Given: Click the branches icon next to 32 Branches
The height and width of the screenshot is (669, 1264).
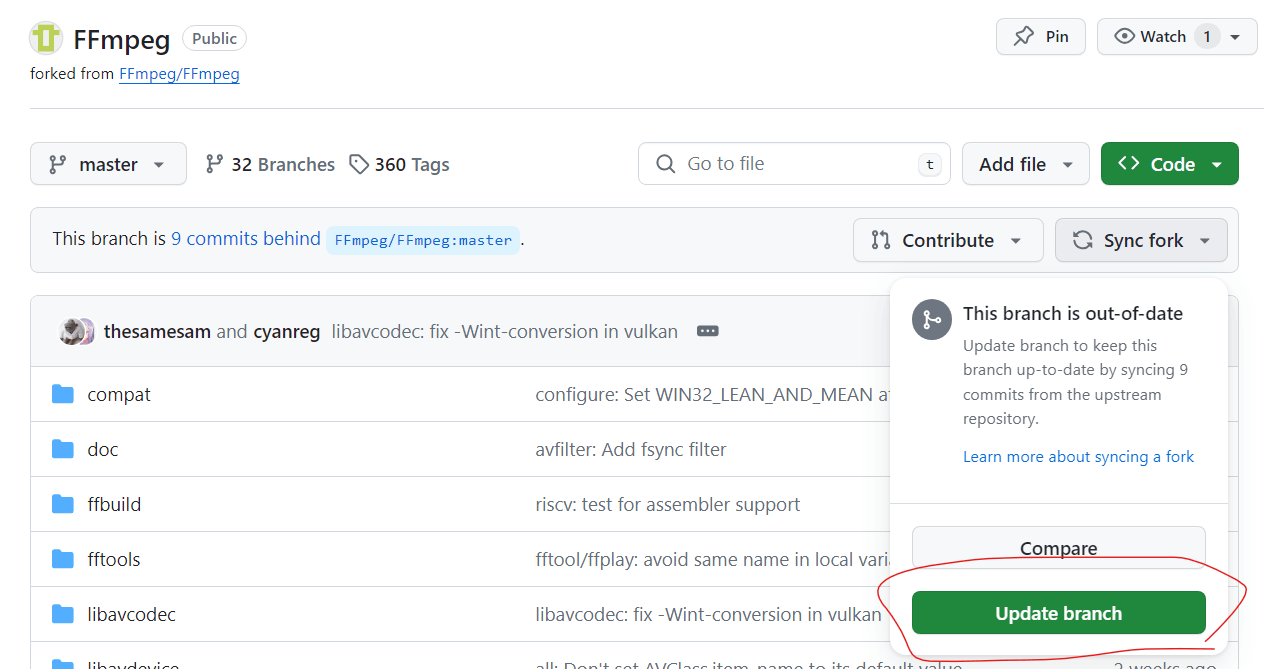Looking at the screenshot, I should (214, 164).
